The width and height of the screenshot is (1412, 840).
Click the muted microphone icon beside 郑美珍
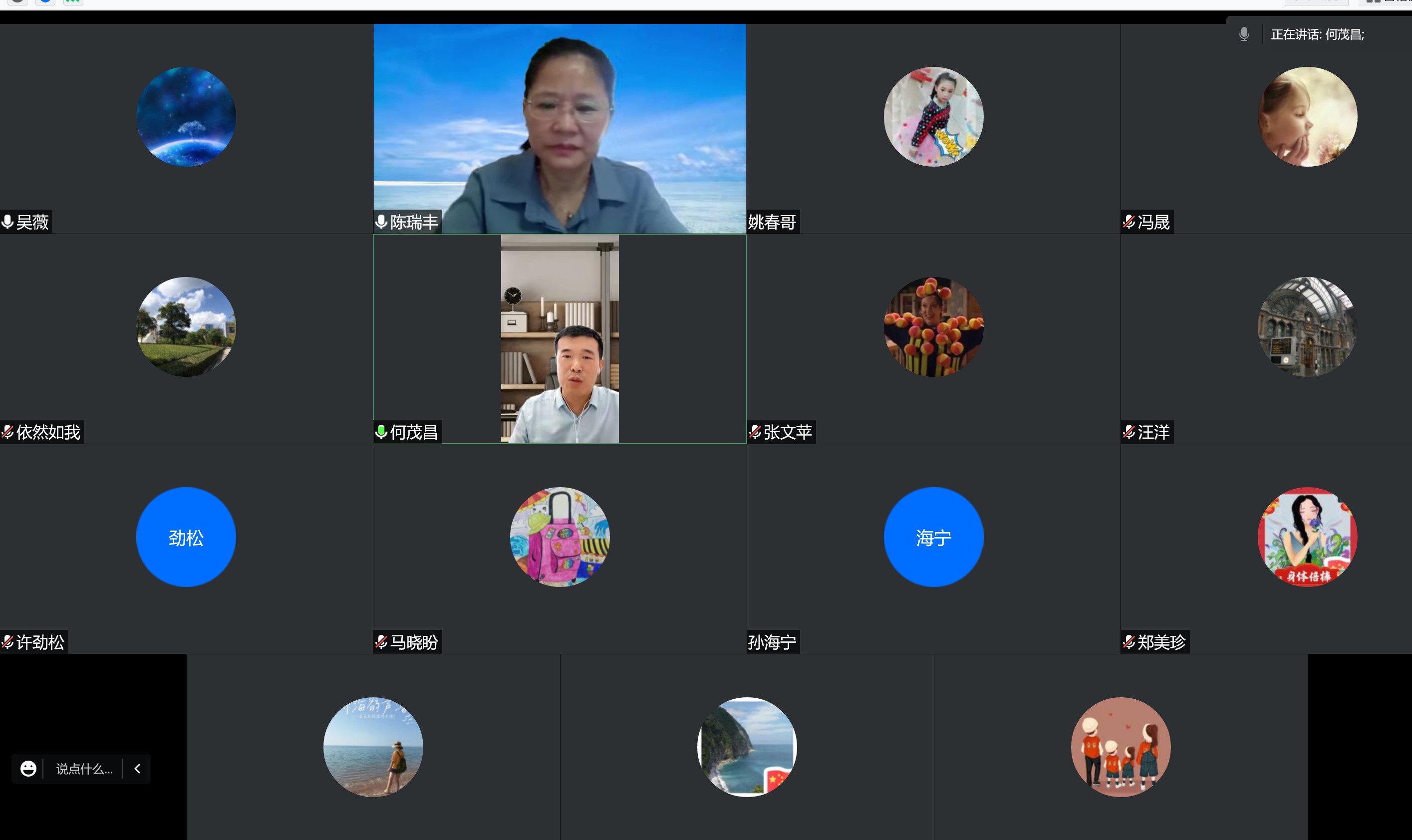(x=1129, y=642)
